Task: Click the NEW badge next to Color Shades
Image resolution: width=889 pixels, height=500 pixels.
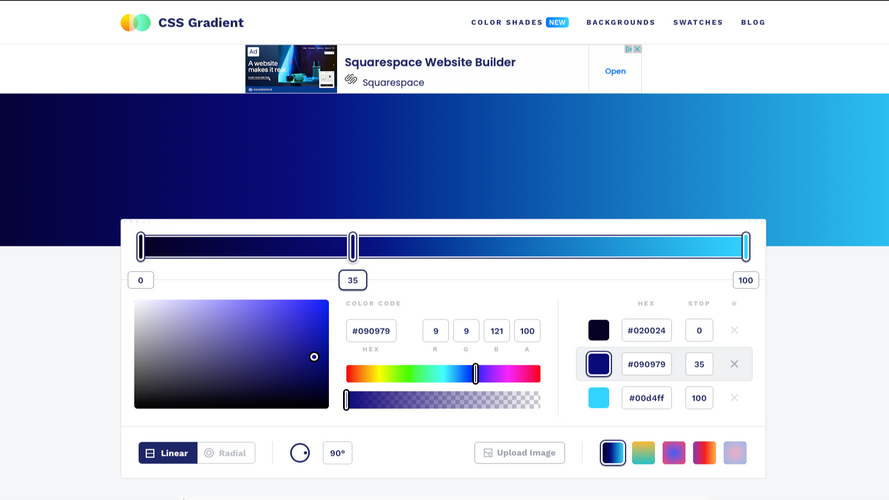Action: [x=557, y=23]
